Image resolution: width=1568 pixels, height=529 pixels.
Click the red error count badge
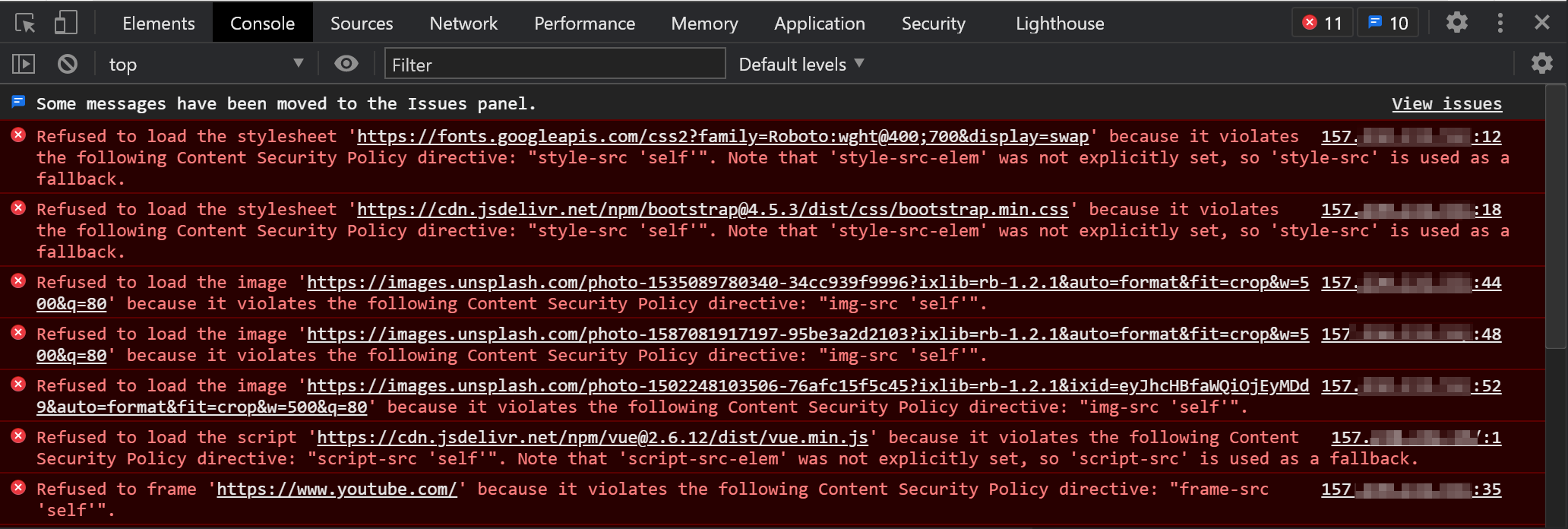(1323, 23)
